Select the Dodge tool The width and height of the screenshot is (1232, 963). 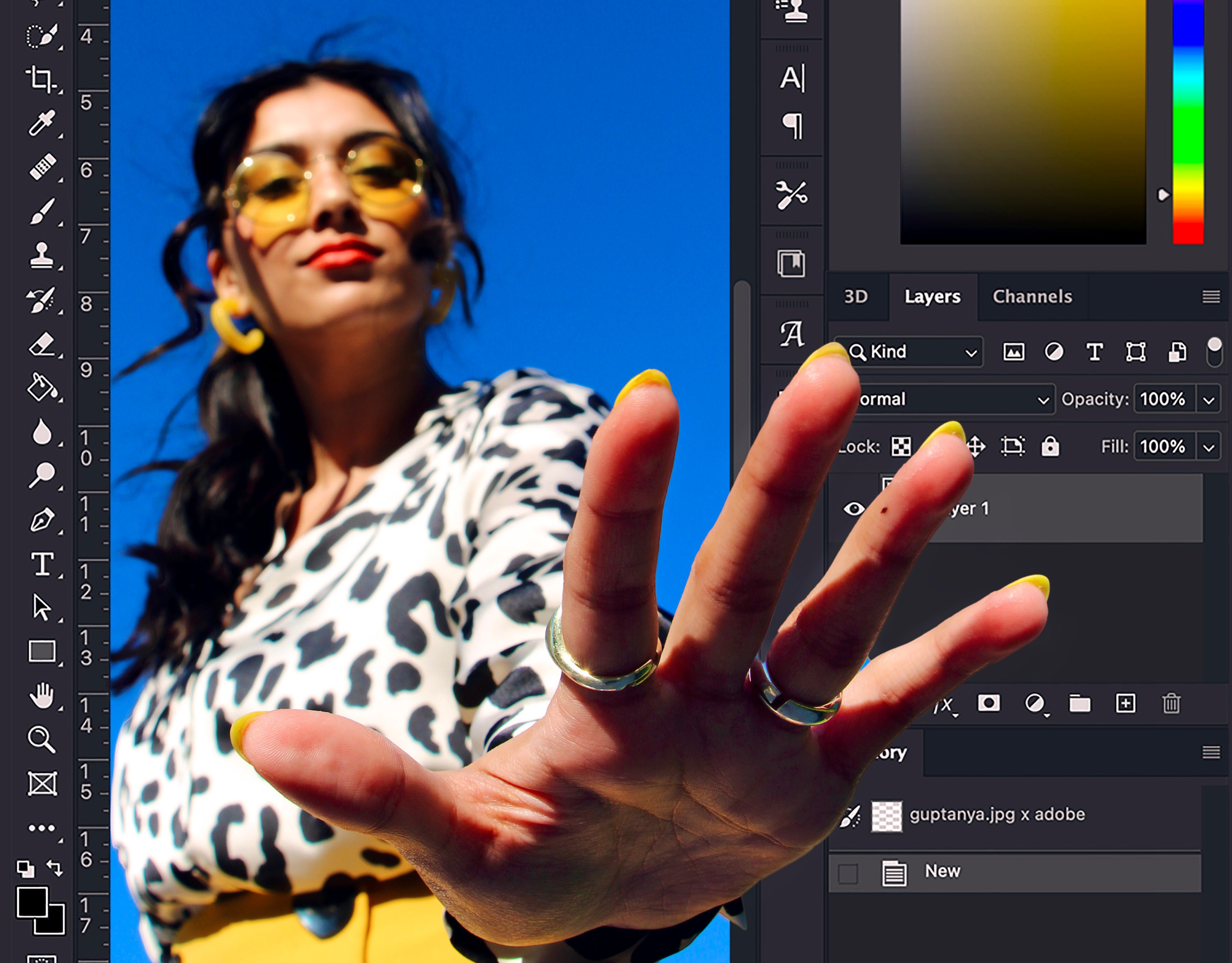coord(42,476)
